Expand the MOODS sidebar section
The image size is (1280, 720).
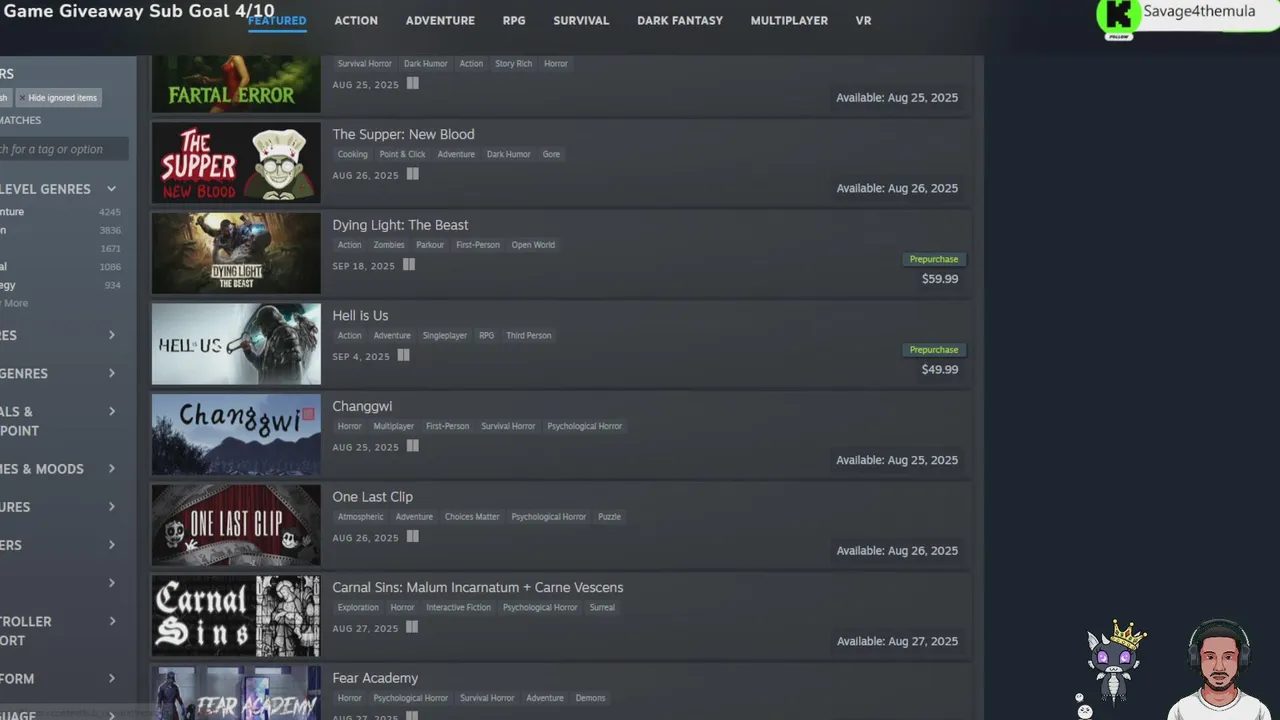pos(111,469)
